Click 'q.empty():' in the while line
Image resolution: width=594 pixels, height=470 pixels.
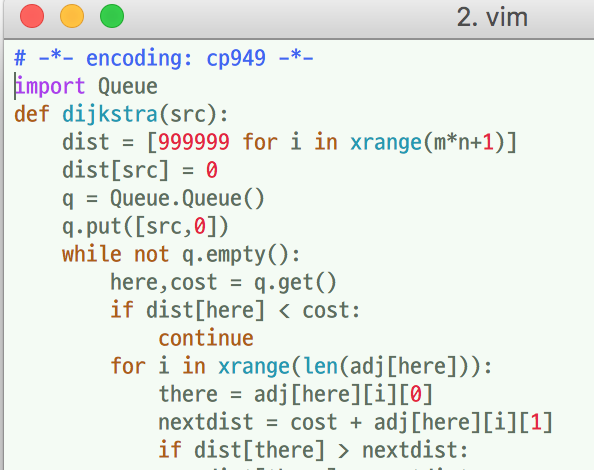coord(241,255)
